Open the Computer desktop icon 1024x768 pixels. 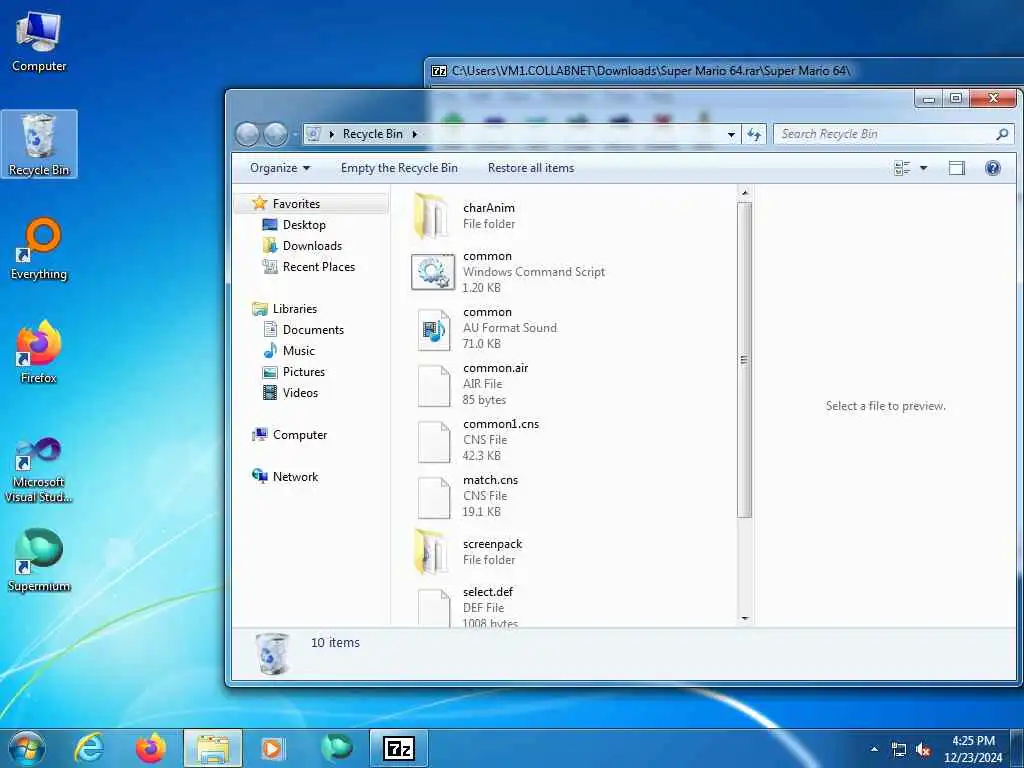pyautogui.click(x=39, y=41)
